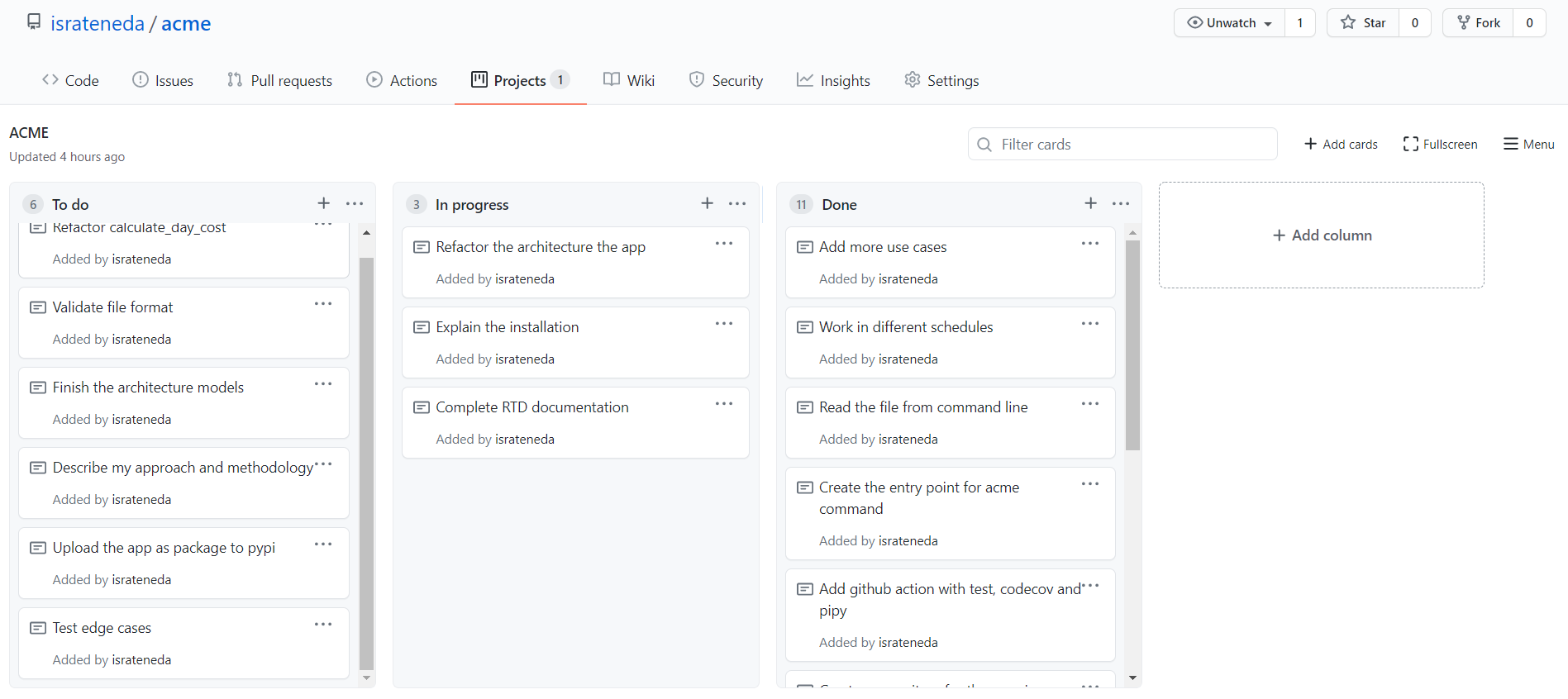Viewport: 1568px width, 699px height.
Task: Enter Fullscreen mode
Action: (x=1440, y=144)
